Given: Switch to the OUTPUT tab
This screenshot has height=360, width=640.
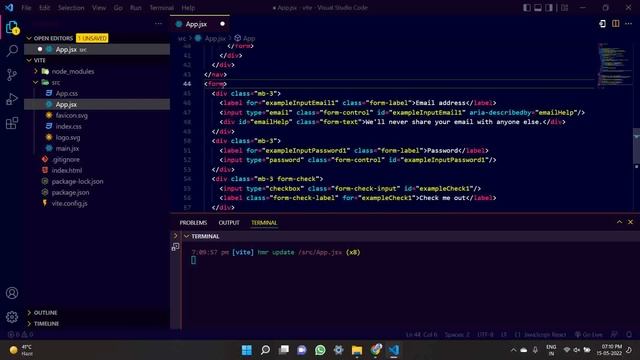Looking at the screenshot, I should click(x=229, y=222).
